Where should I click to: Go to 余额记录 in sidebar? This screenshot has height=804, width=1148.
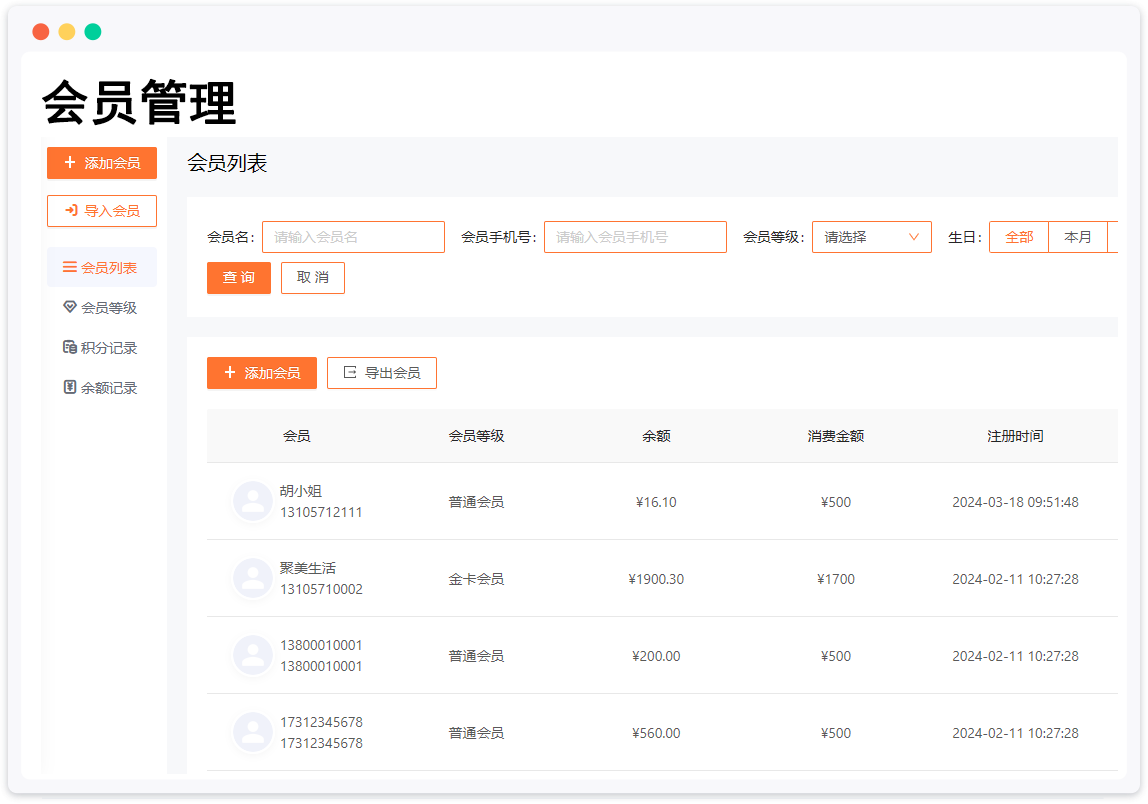[x=108, y=388]
